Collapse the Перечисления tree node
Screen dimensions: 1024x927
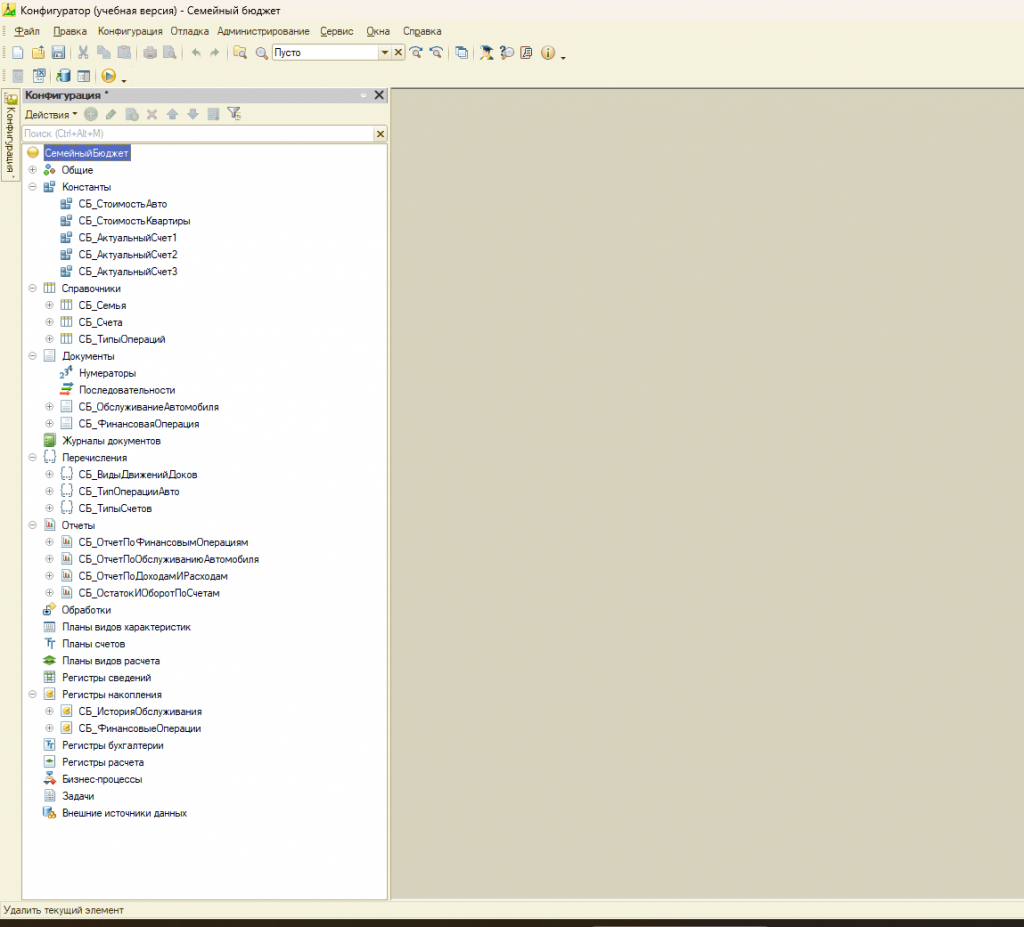(x=32, y=457)
